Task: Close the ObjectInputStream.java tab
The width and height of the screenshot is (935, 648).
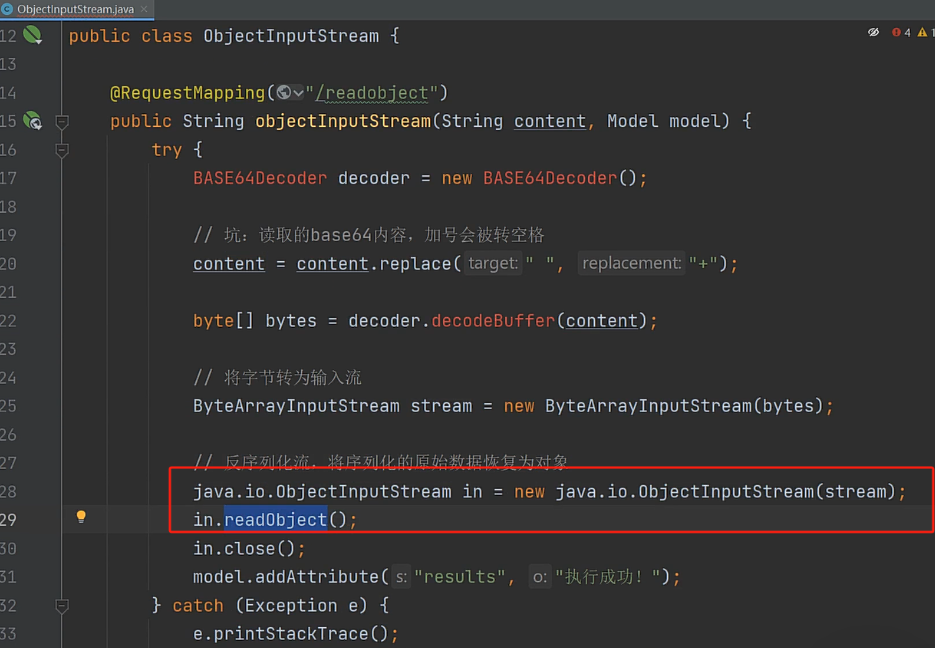Action: [145, 8]
